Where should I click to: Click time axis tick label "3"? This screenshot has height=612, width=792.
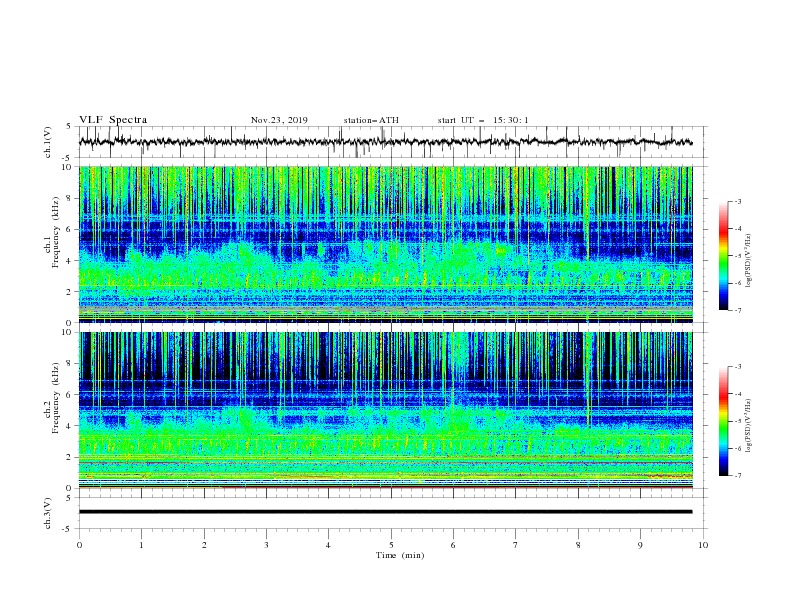pos(266,545)
